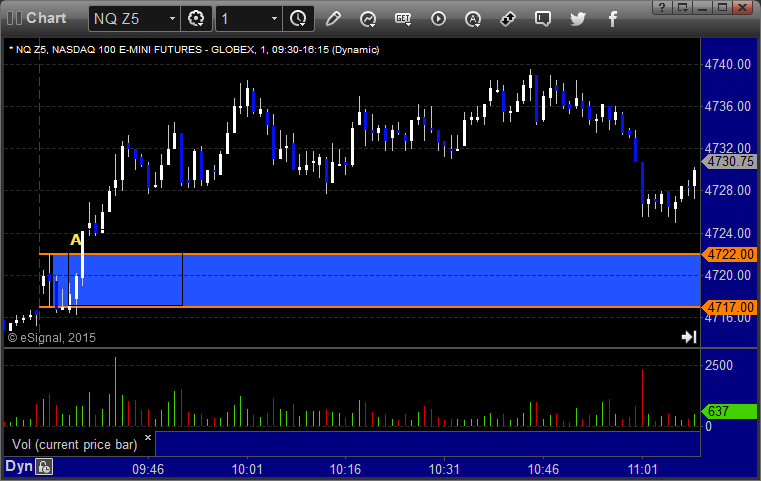Click the Chart title label

(x=46, y=18)
